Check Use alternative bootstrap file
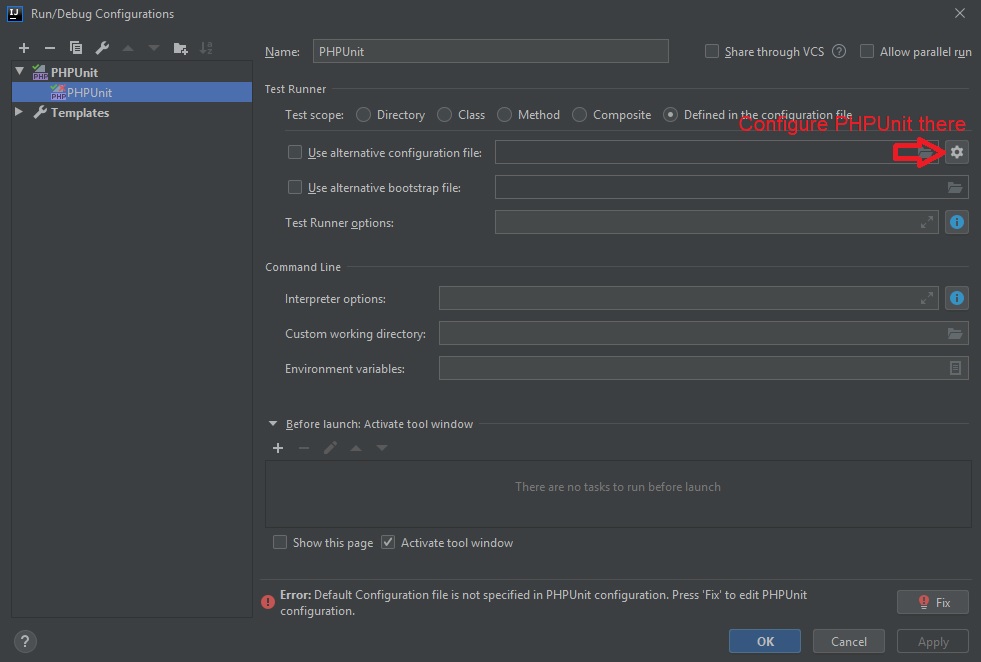Screen dimensions: 981x662 [295, 187]
